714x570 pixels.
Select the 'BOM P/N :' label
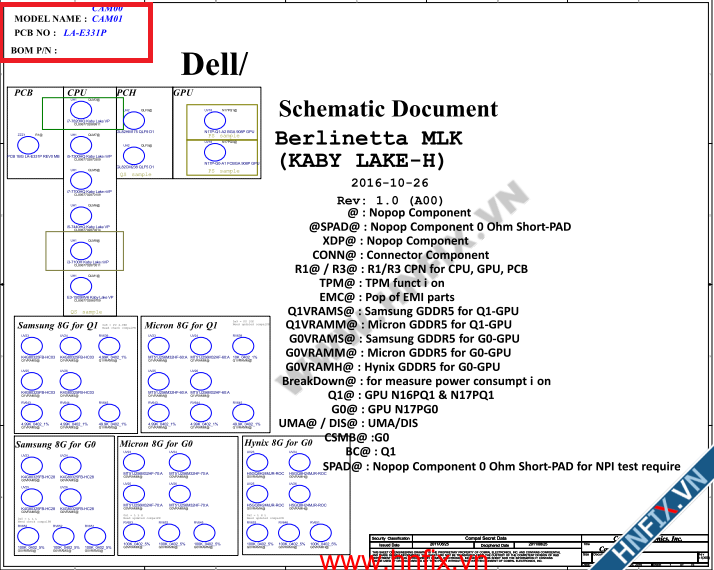[34, 50]
